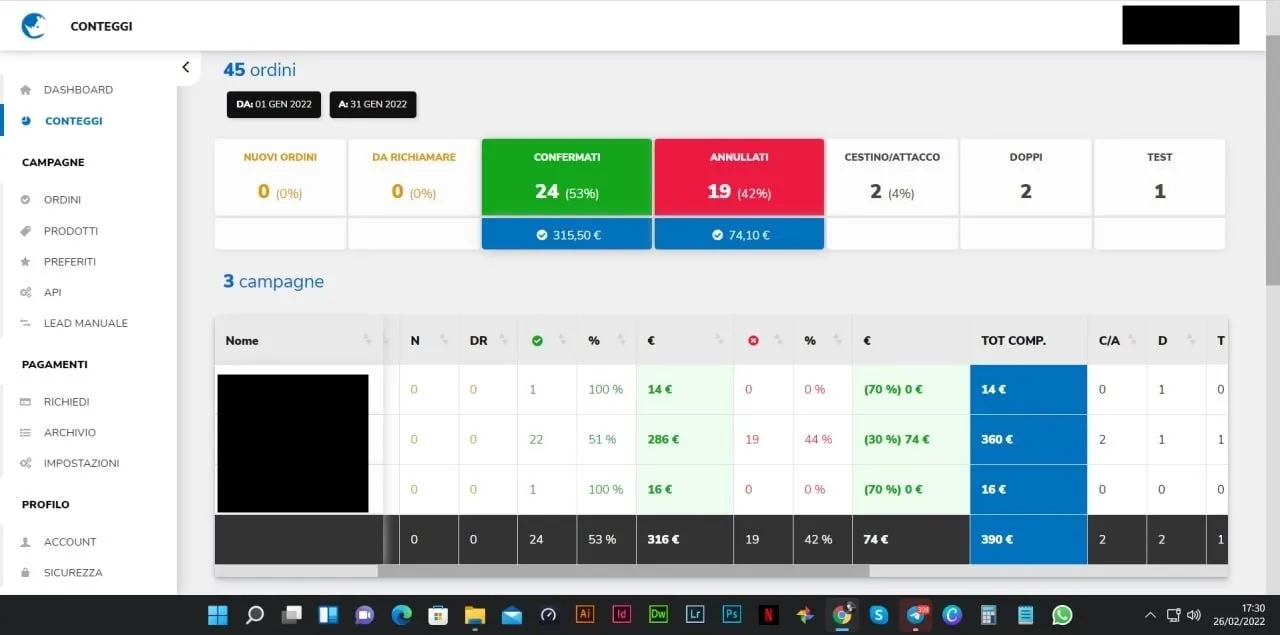This screenshot has height=635, width=1280.
Task: Sort table by Nome column
Action: pos(299,341)
